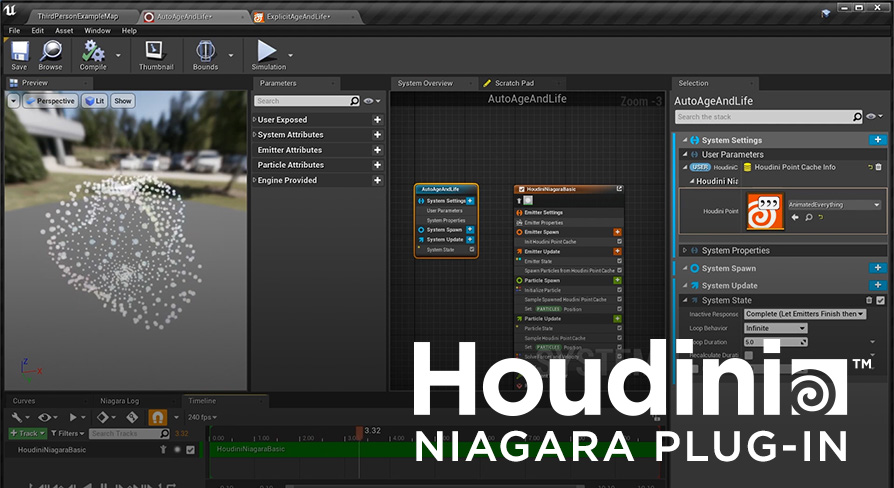Add a User Exposed parameter with plus
Viewport: 894px width, 488px height.
(377, 120)
